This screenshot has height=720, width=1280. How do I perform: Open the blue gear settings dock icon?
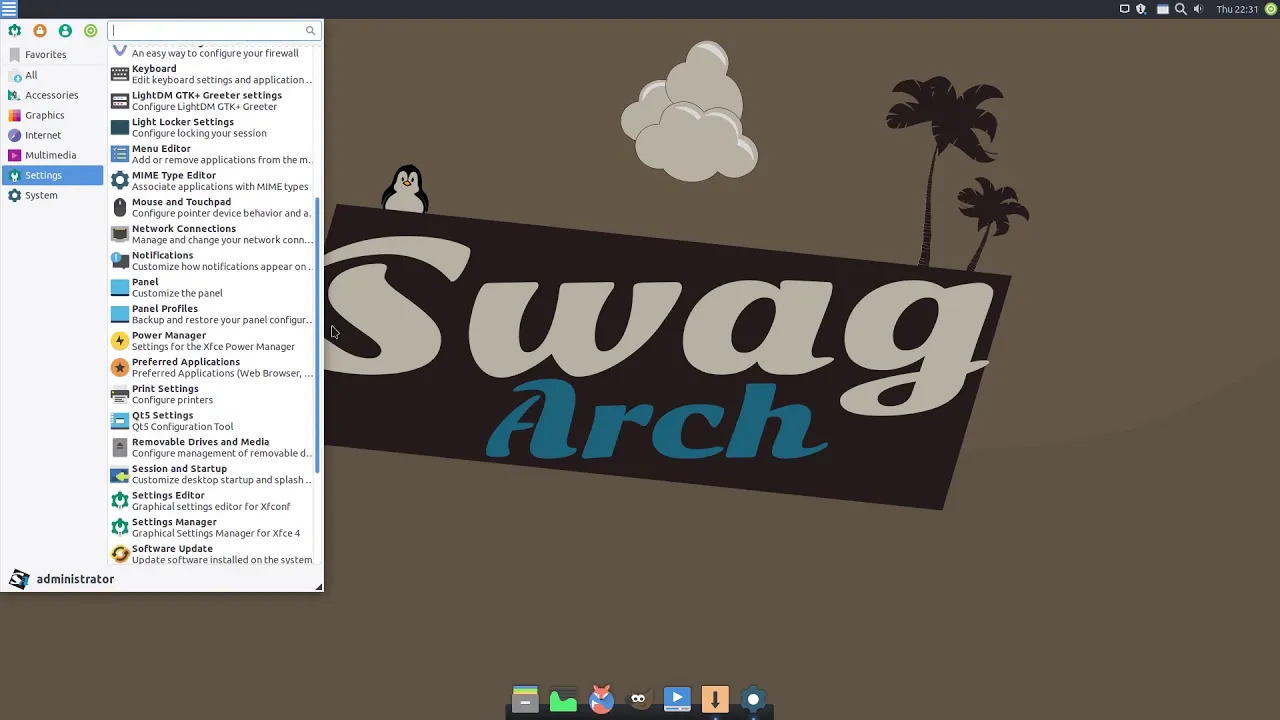753,698
